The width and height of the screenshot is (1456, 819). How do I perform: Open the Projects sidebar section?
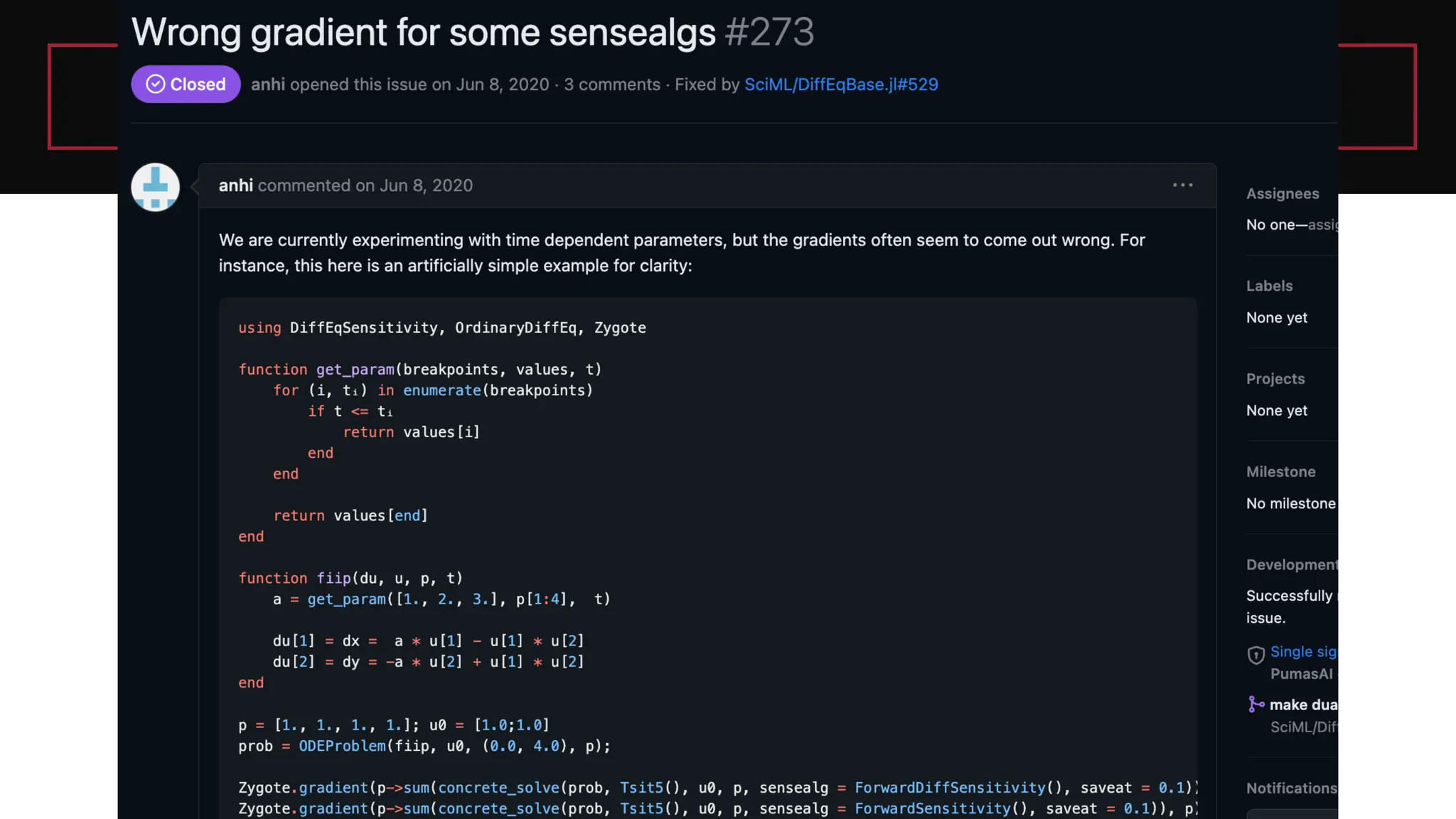pos(1275,379)
